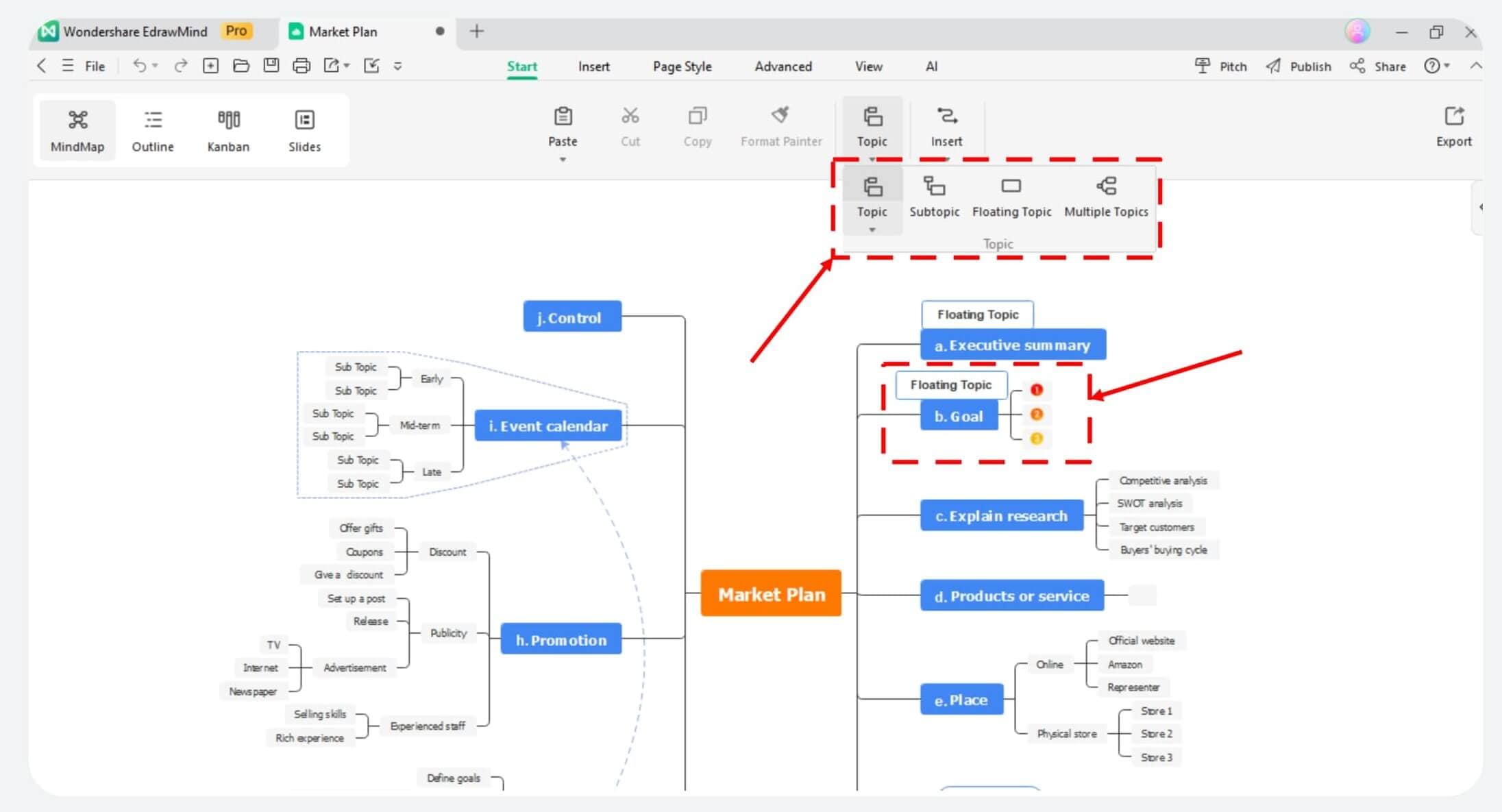Viewport: 1502px width, 812px height.
Task: Switch to the Advanced tab
Action: pyautogui.click(x=783, y=66)
